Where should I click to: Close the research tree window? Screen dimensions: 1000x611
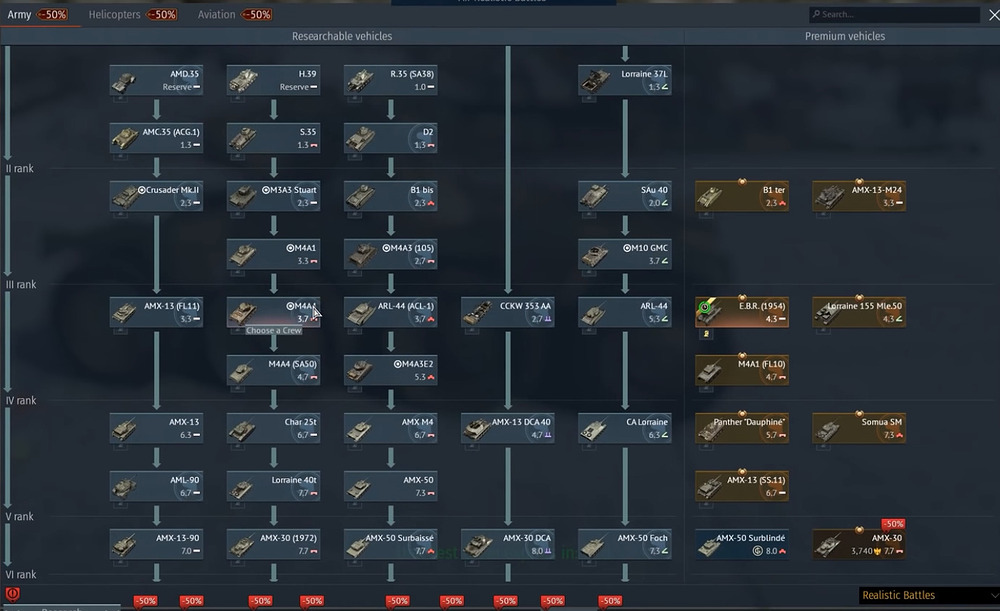pyautogui.click(x=994, y=15)
